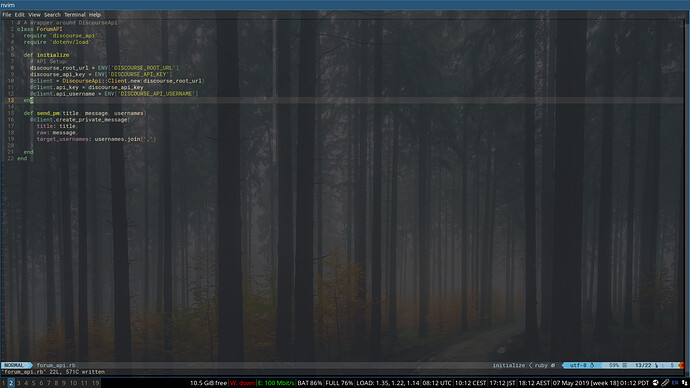Click the written message in the command line

pos(53,372)
